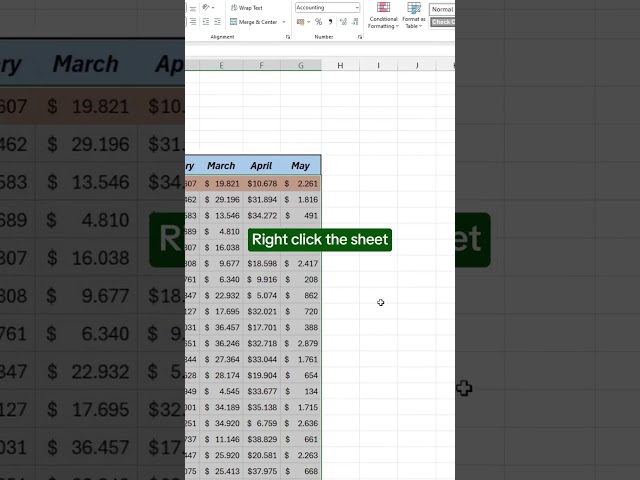Click the Merge & Center button
This screenshot has width=640, height=480.
click(x=253, y=22)
